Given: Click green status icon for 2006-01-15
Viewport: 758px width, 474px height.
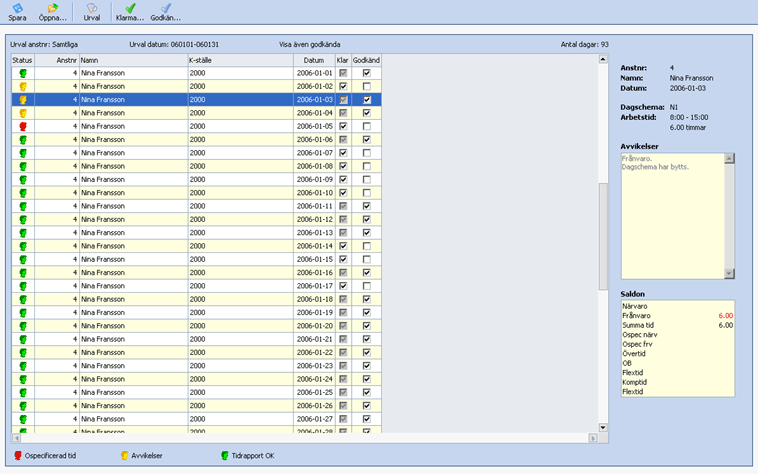Looking at the screenshot, I should [x=23, y=259].
